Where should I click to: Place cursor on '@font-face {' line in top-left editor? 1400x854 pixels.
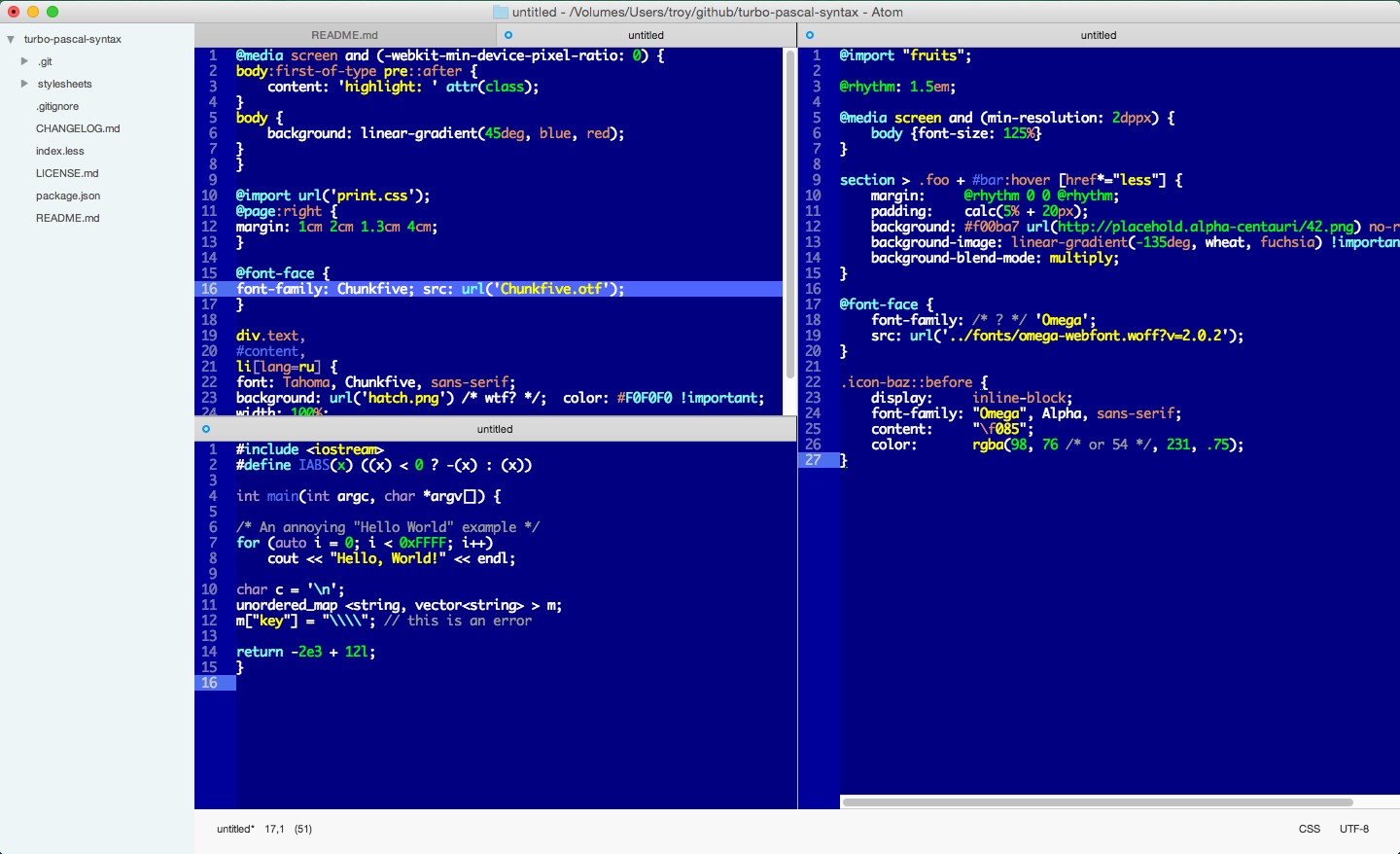pos(283,273)
